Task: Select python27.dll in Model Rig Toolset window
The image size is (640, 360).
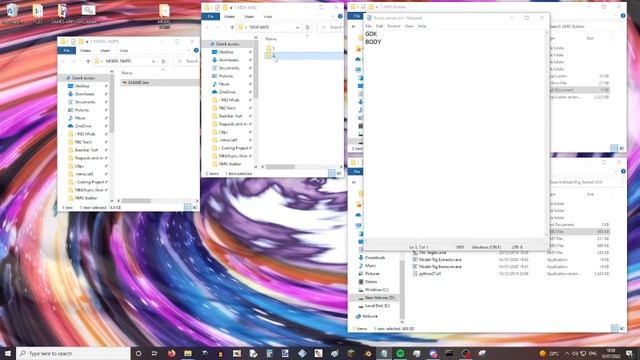Action: (x=429, y=274)
